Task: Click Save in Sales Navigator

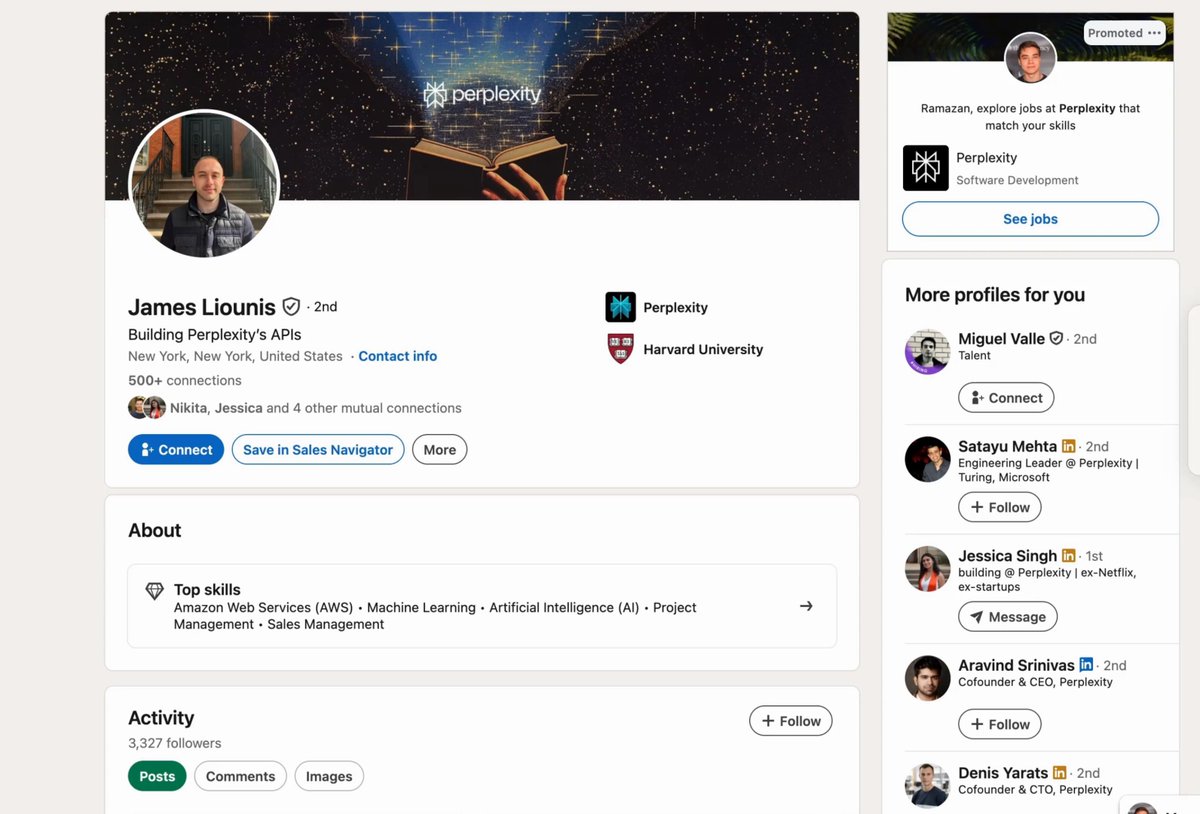Action: pos(318,450)
